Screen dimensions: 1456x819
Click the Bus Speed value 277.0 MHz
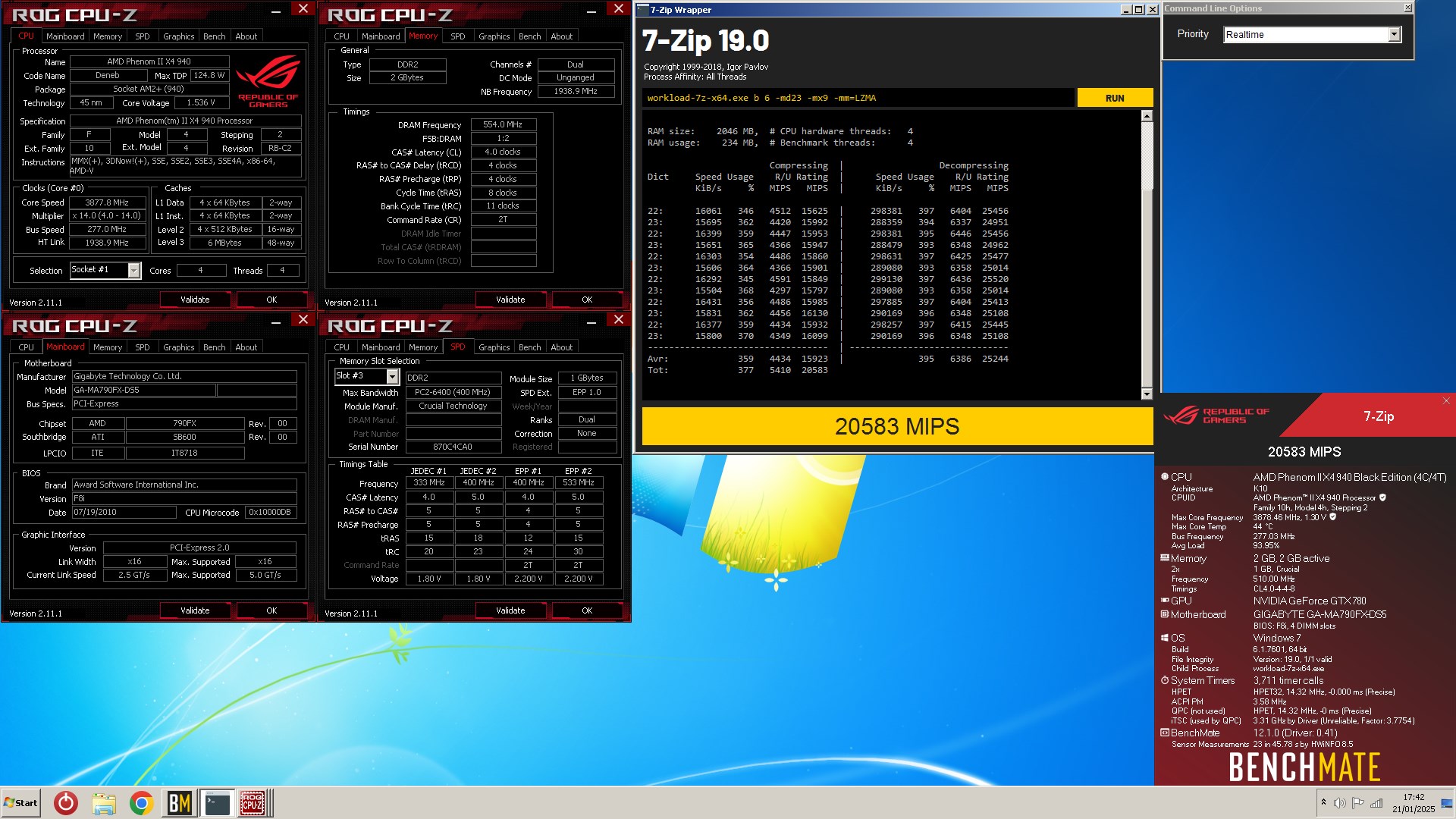(107, 229)
